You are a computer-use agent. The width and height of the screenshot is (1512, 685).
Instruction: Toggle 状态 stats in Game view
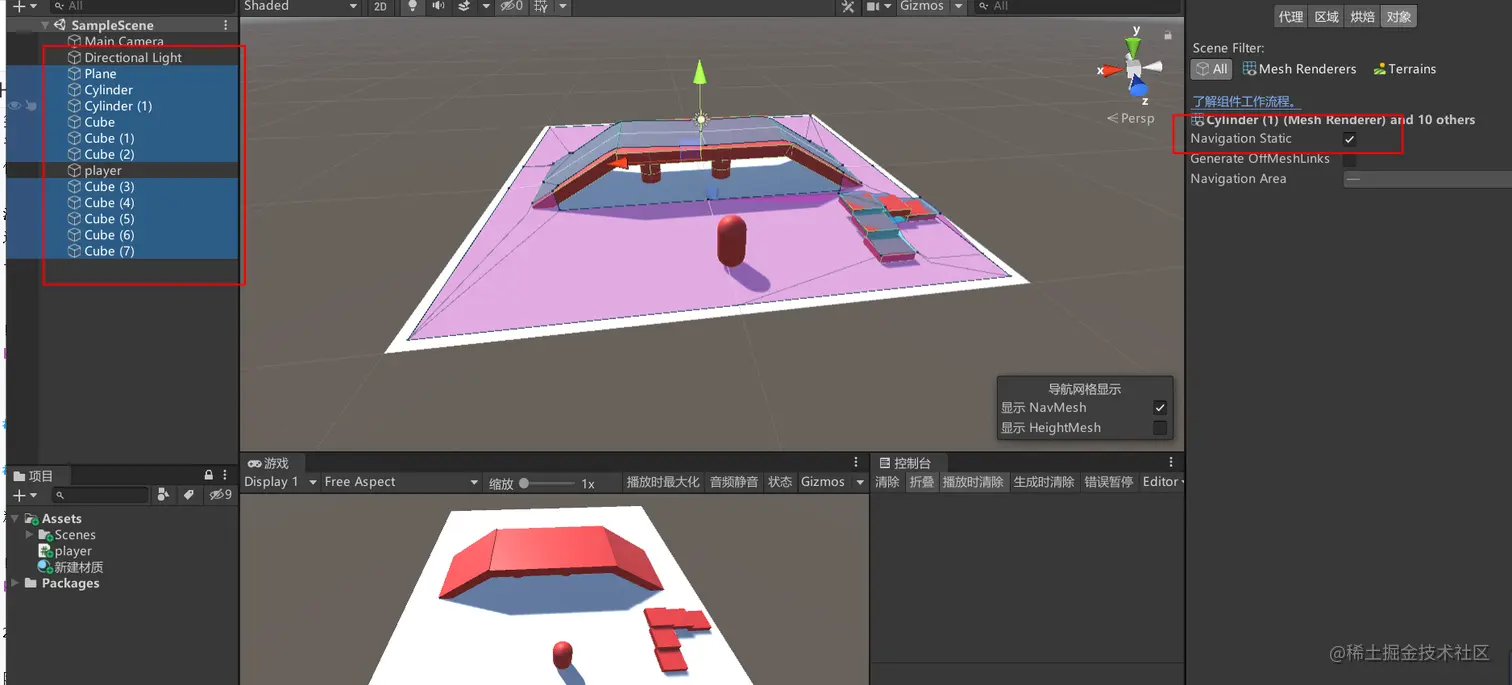click(x=780, y=482)
